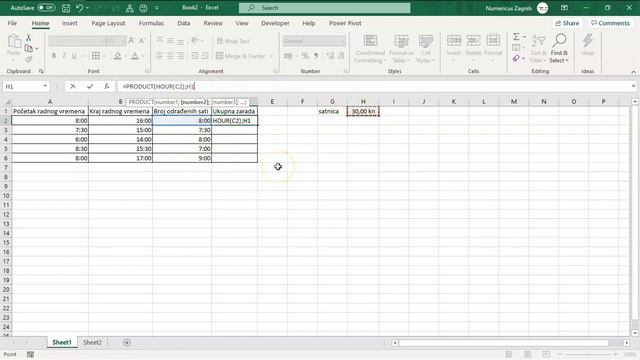
Task: Click the Font Color A icon
Action: click(135, 56)
